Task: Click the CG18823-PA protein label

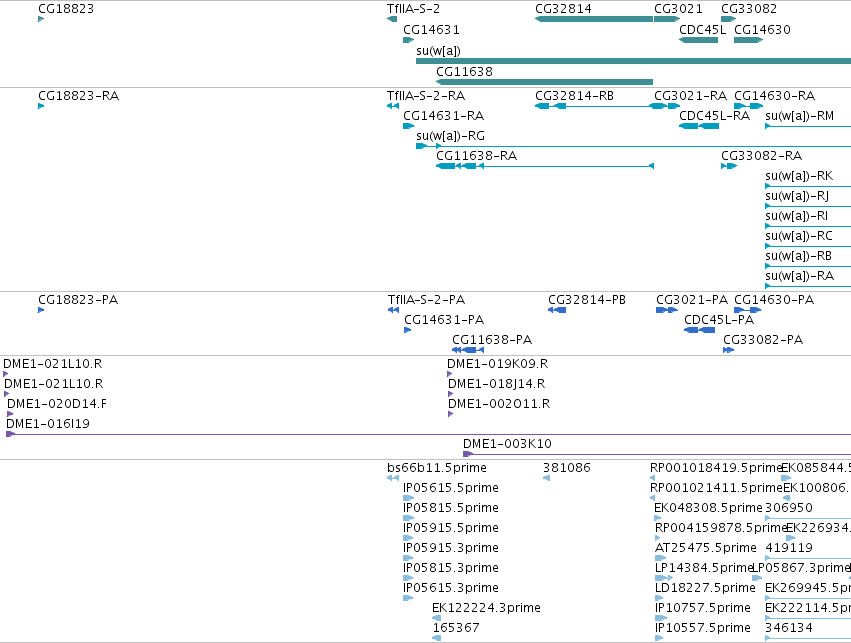Action: coord(78,300)
